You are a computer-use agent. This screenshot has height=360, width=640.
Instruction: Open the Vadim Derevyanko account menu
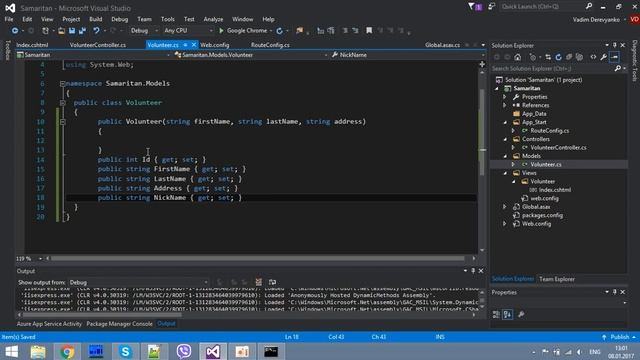[596, 19]
